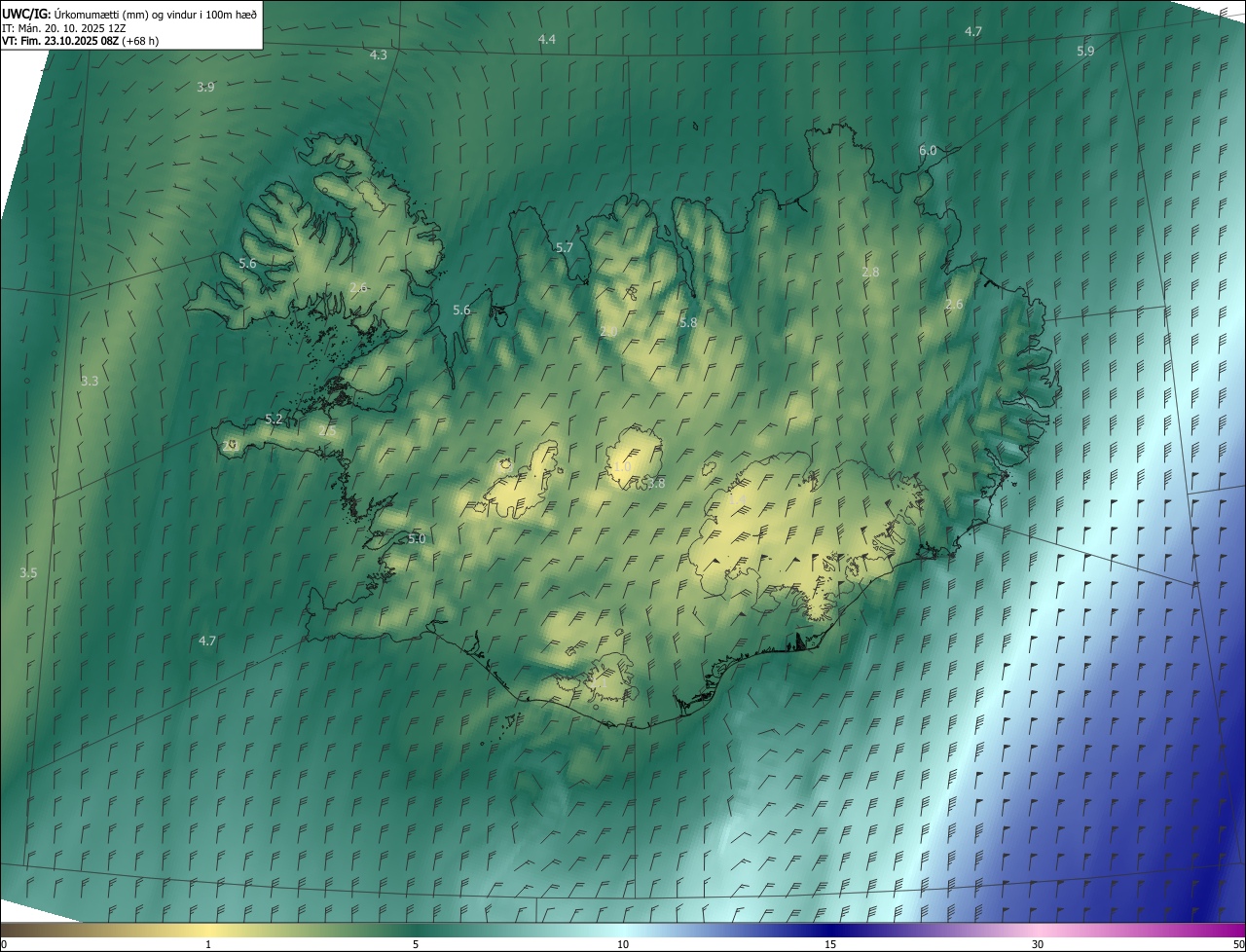Image resolution: width=1246 pixels, height=952 pixels.
Task: Click the 6.0 value label on the map
Action: coord(928,150)
